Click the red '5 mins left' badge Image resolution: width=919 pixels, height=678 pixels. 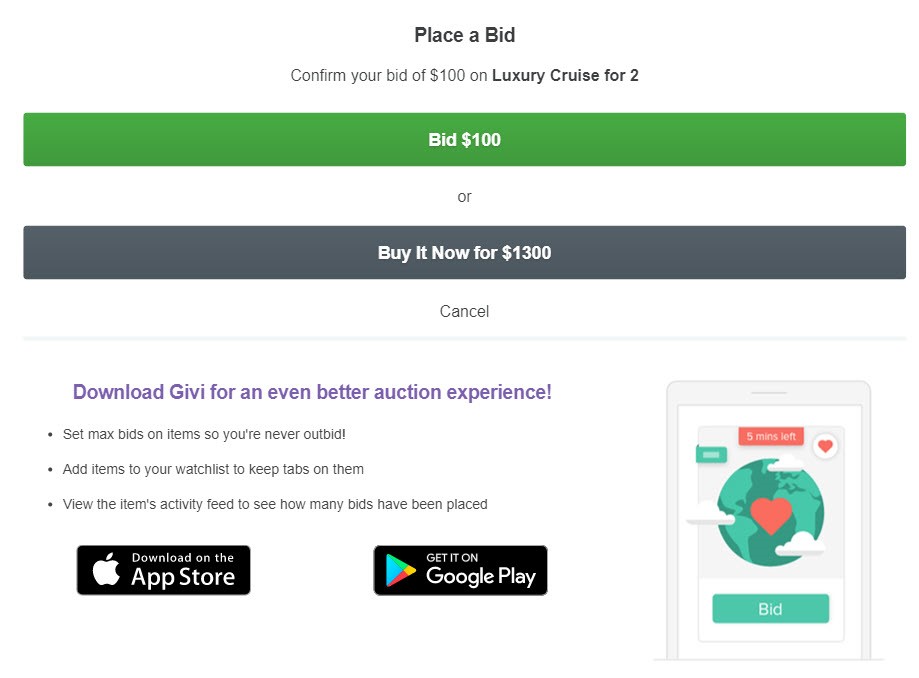[771, 436]
